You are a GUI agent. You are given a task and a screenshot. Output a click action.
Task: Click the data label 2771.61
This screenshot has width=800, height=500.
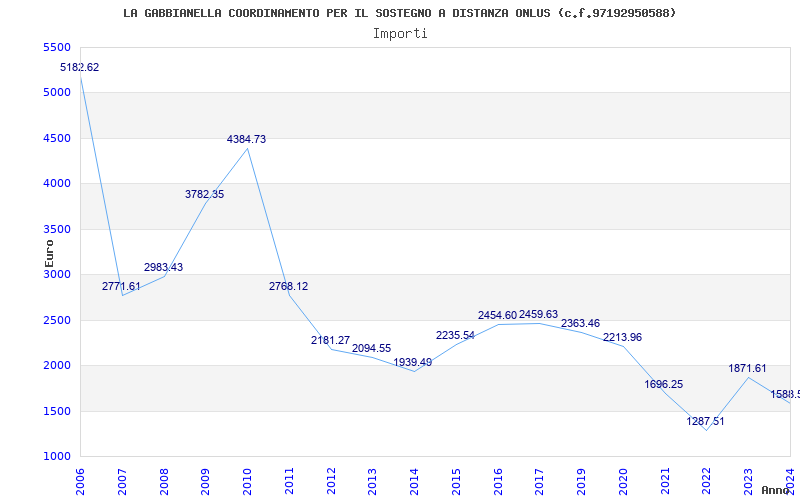(121, 286)
